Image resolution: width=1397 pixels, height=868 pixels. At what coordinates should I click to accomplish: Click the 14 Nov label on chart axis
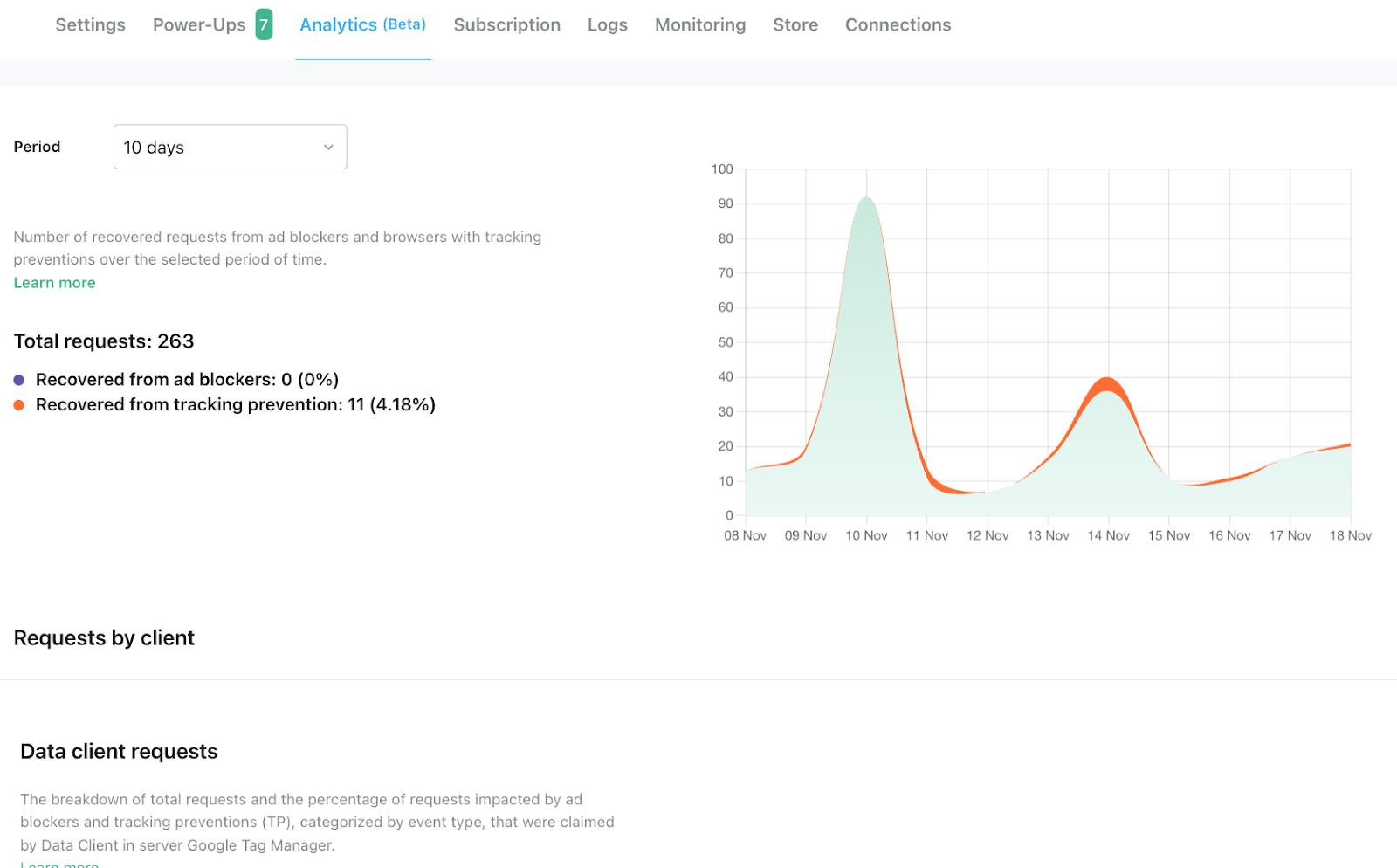tap(1108, 535)
